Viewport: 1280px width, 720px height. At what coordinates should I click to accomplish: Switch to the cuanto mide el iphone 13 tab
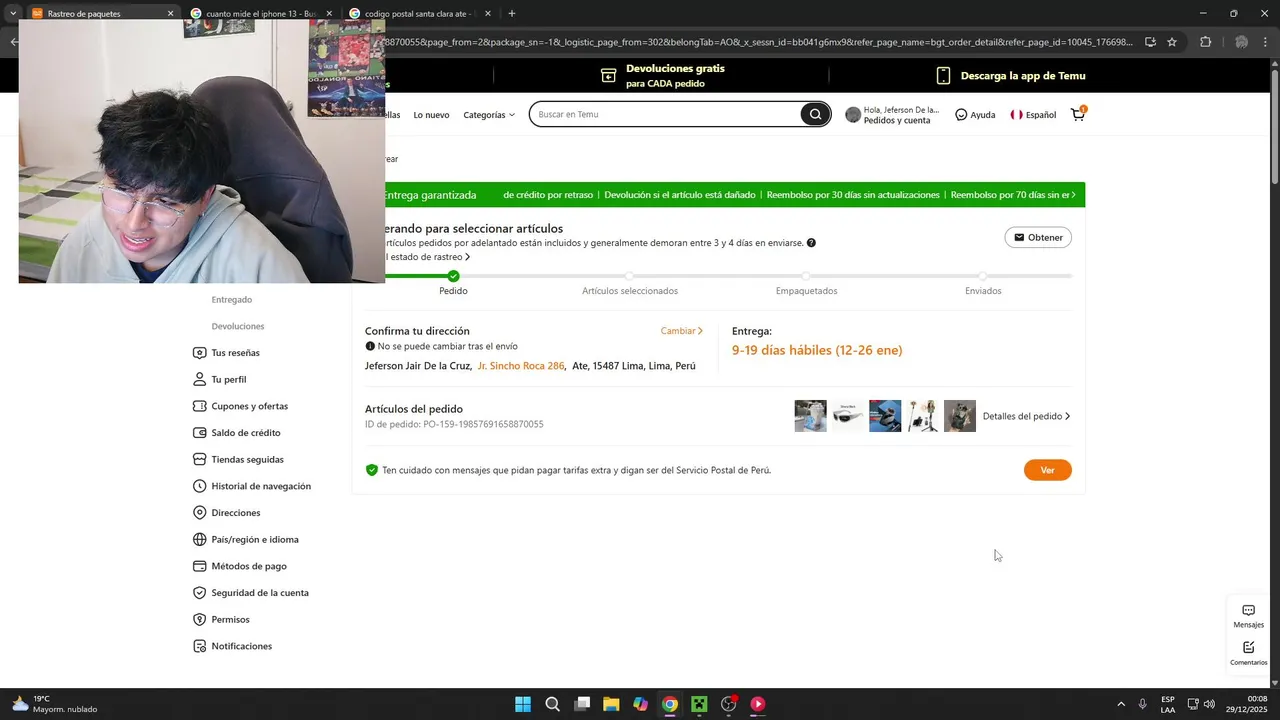[x=262, y=13]
